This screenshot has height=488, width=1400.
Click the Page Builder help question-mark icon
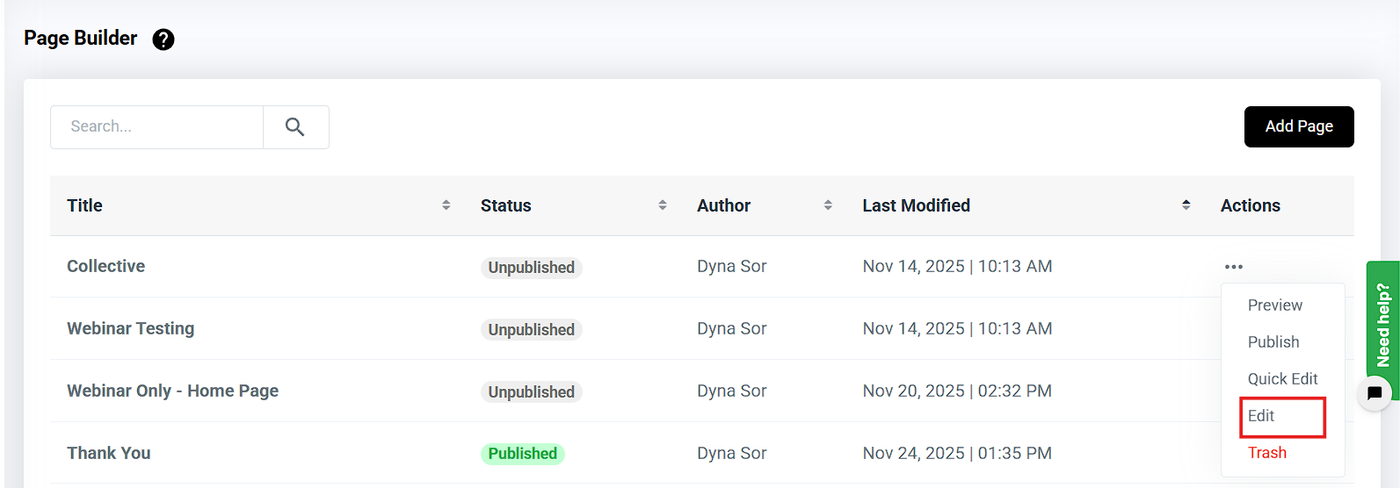(163, 40)
